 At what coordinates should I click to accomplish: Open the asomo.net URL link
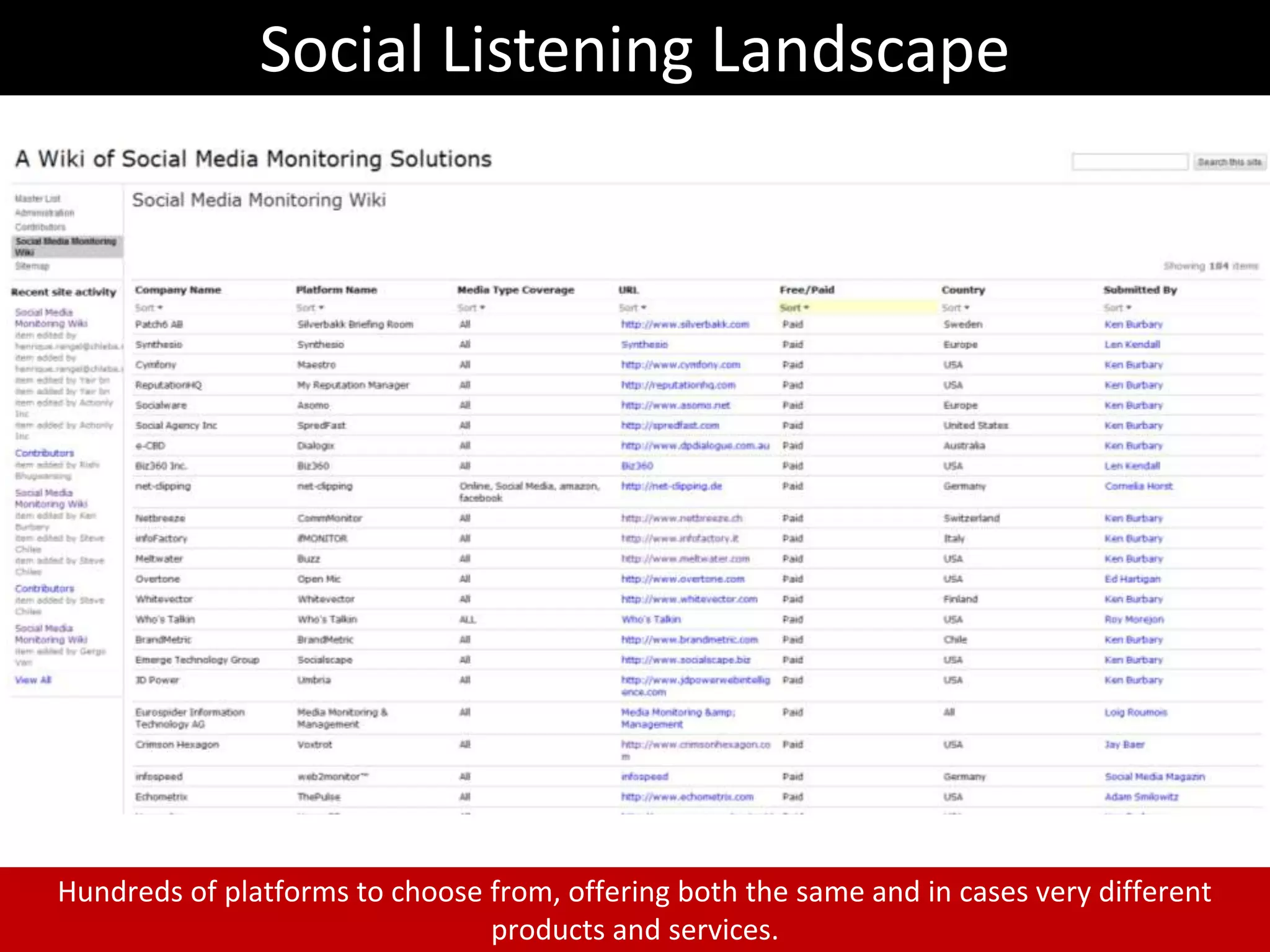pyautogui.click(x=676, y=405)
